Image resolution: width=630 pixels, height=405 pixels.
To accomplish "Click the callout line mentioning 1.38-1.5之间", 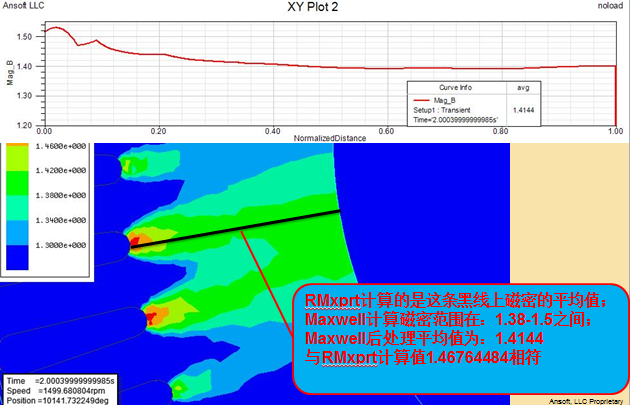I will pyautogui.click(x=449, y=319).
